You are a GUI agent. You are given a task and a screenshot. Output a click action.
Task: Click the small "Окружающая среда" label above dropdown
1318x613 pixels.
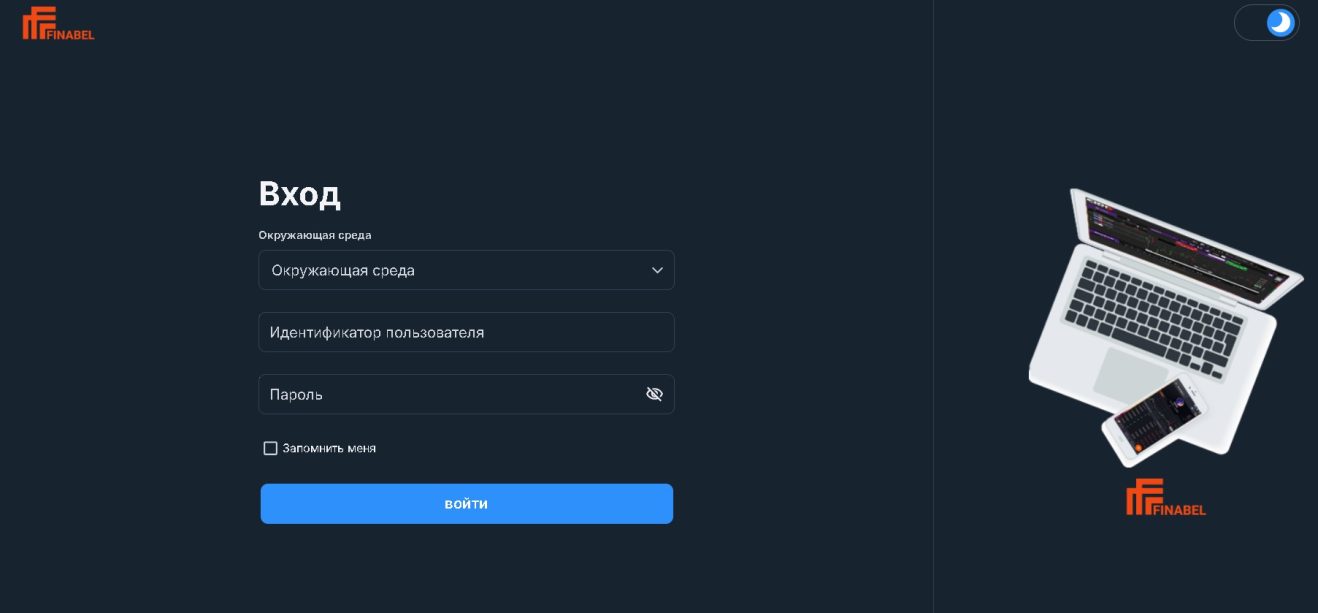315,235
